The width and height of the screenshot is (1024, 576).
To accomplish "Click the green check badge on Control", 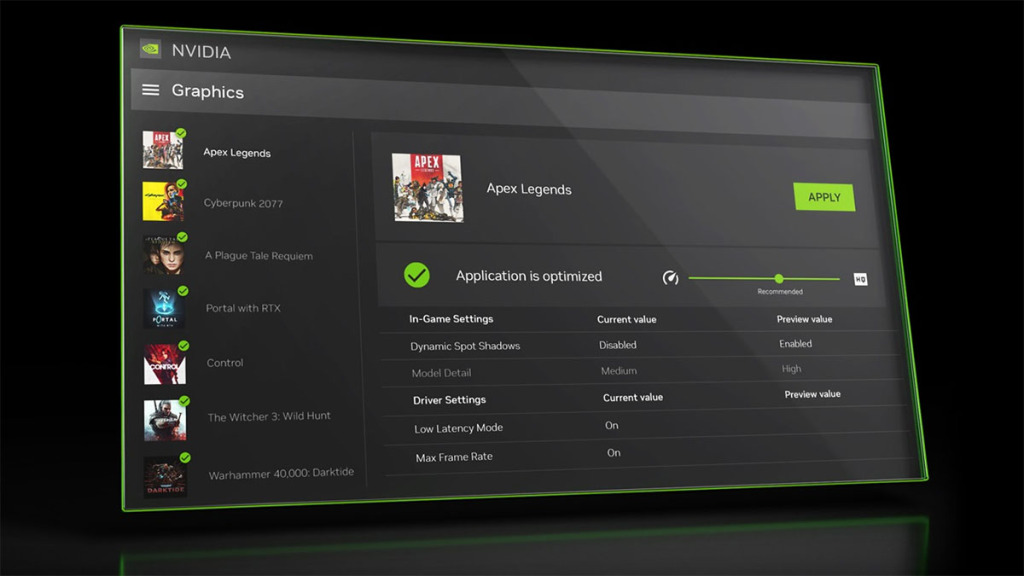I will (x=184, y=345).
